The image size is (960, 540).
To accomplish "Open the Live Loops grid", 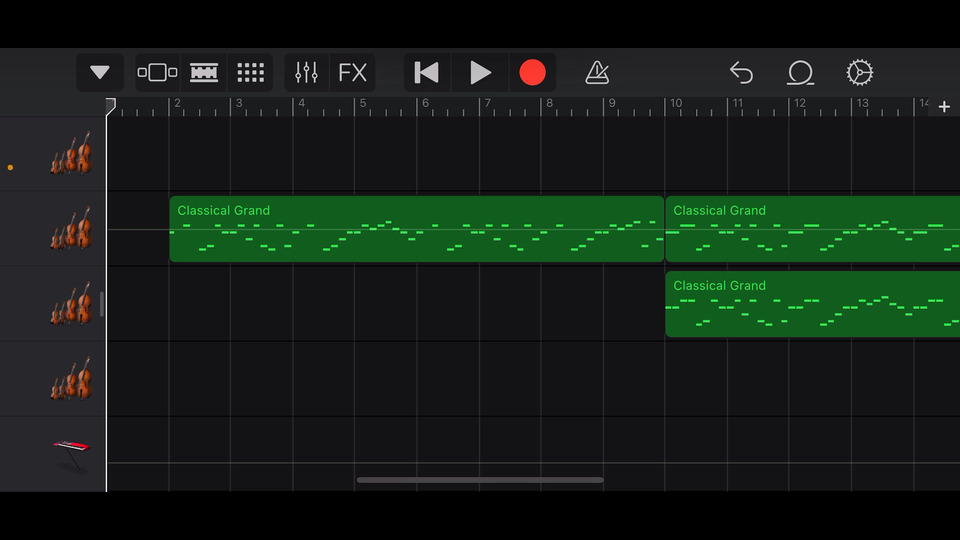I will coord(250,72).
